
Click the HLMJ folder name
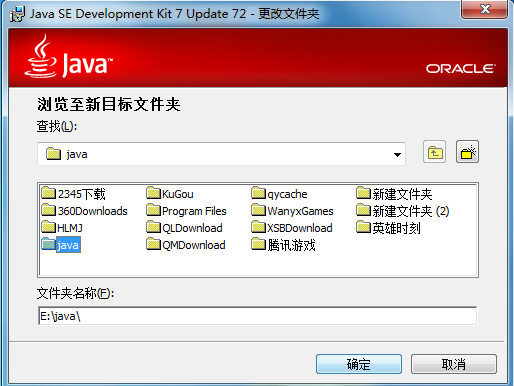(x=70, y=228)
